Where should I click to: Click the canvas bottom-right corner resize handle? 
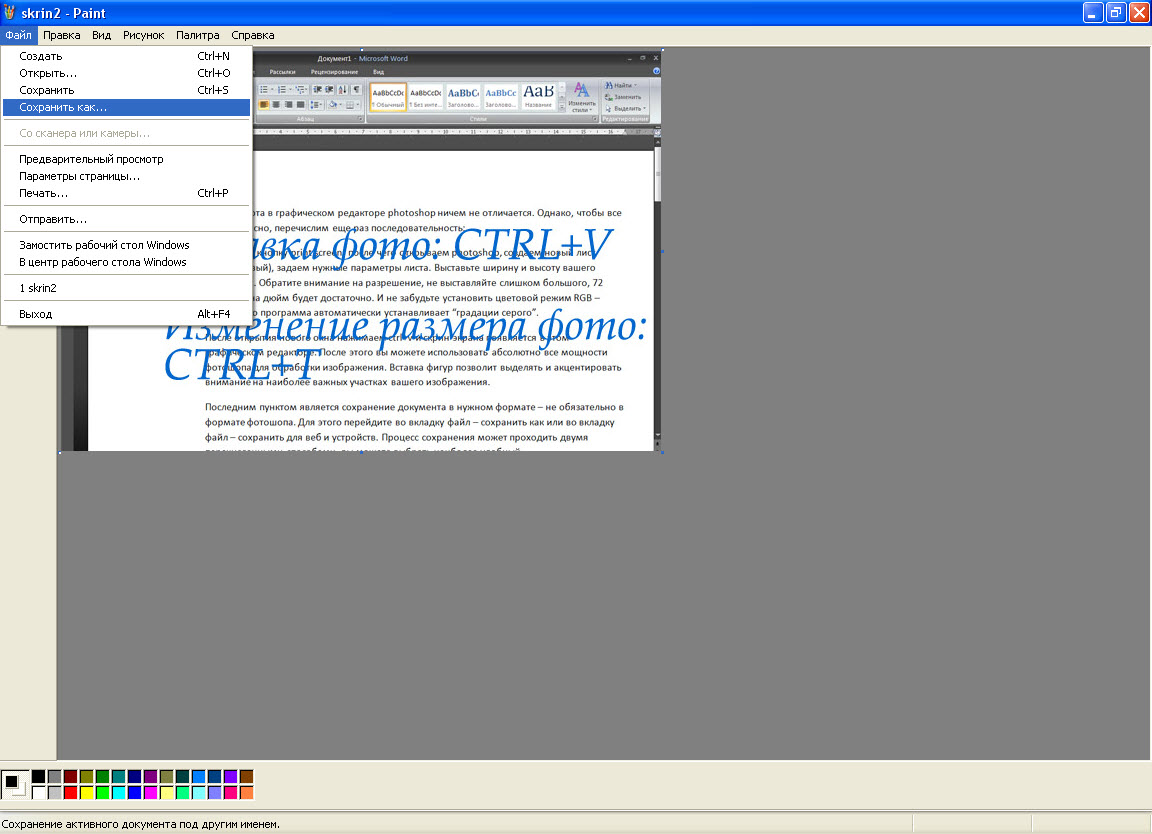click(x=663, y=452)
